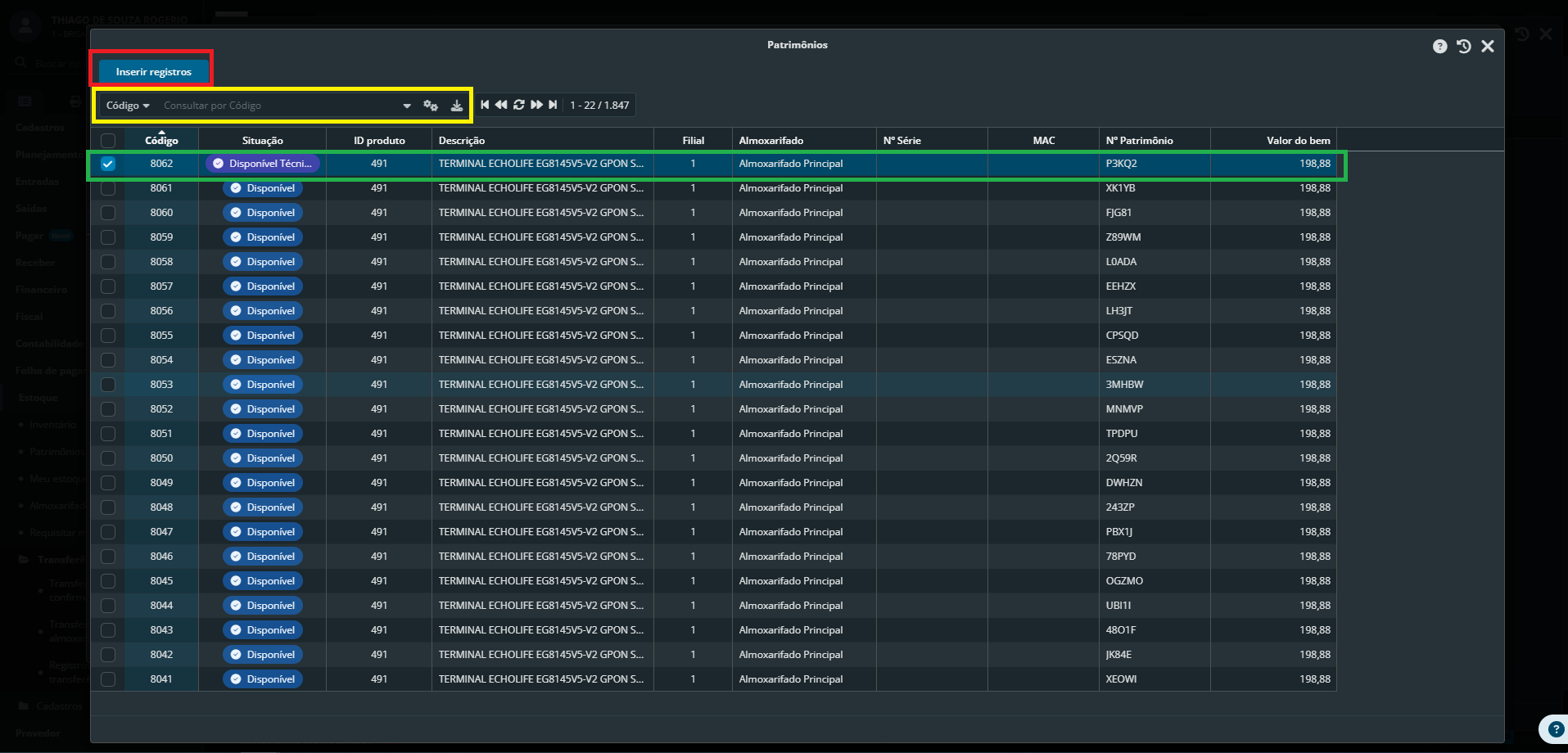Open the advanced filter gears icon
Image resolution: width=1568 pixels, height=753 pixels.
click(431, 106)
